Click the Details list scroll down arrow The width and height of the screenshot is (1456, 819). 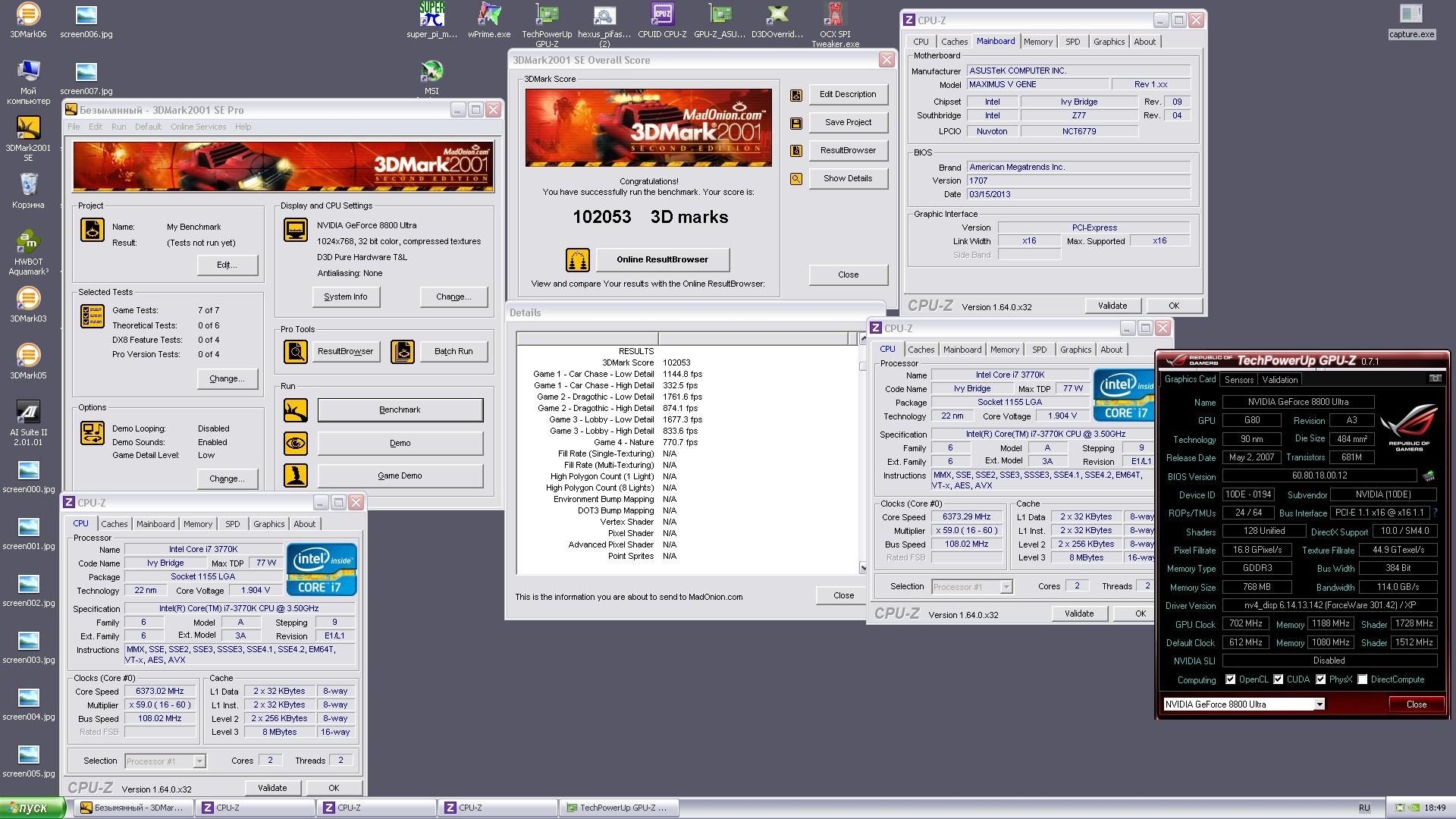point(862,568)
